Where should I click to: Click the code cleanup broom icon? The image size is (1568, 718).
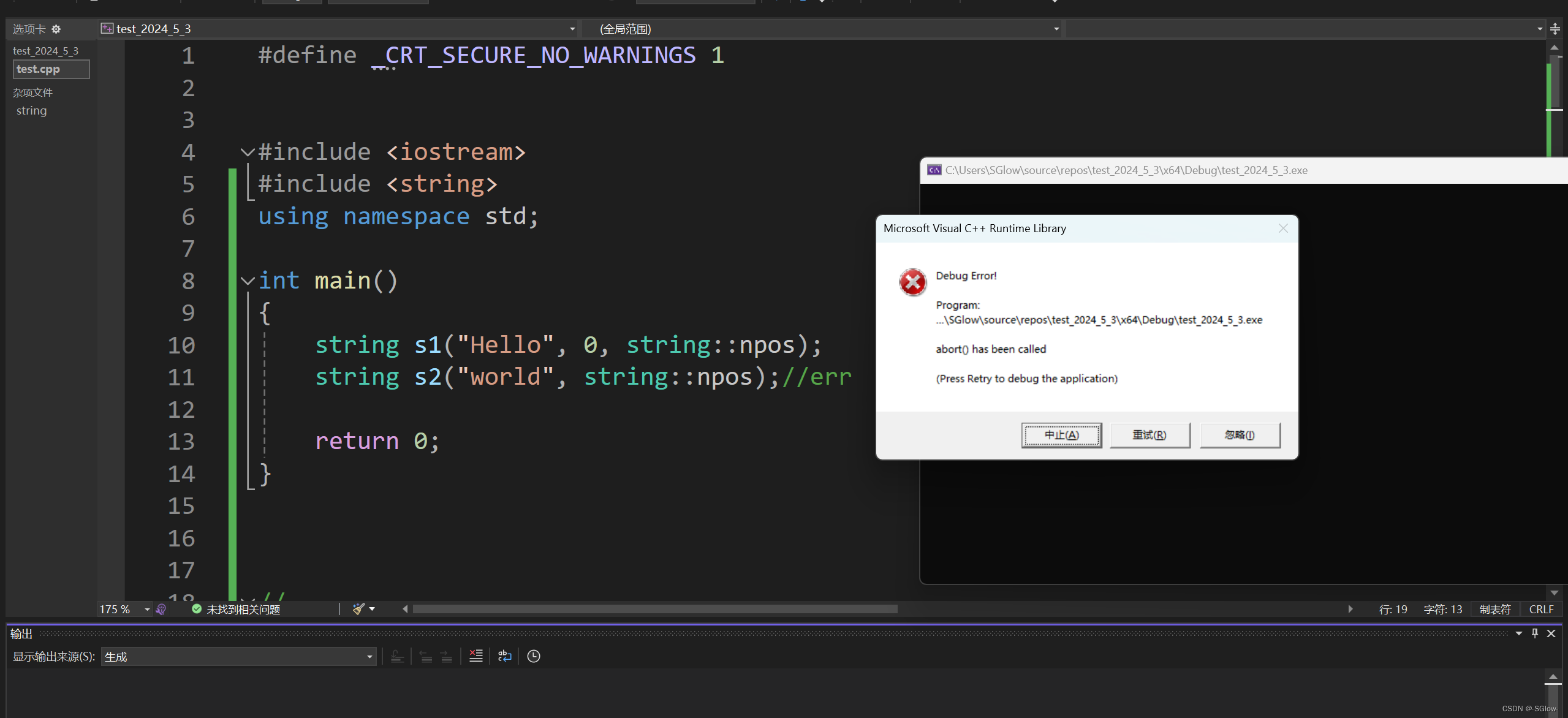coord(358,609)
